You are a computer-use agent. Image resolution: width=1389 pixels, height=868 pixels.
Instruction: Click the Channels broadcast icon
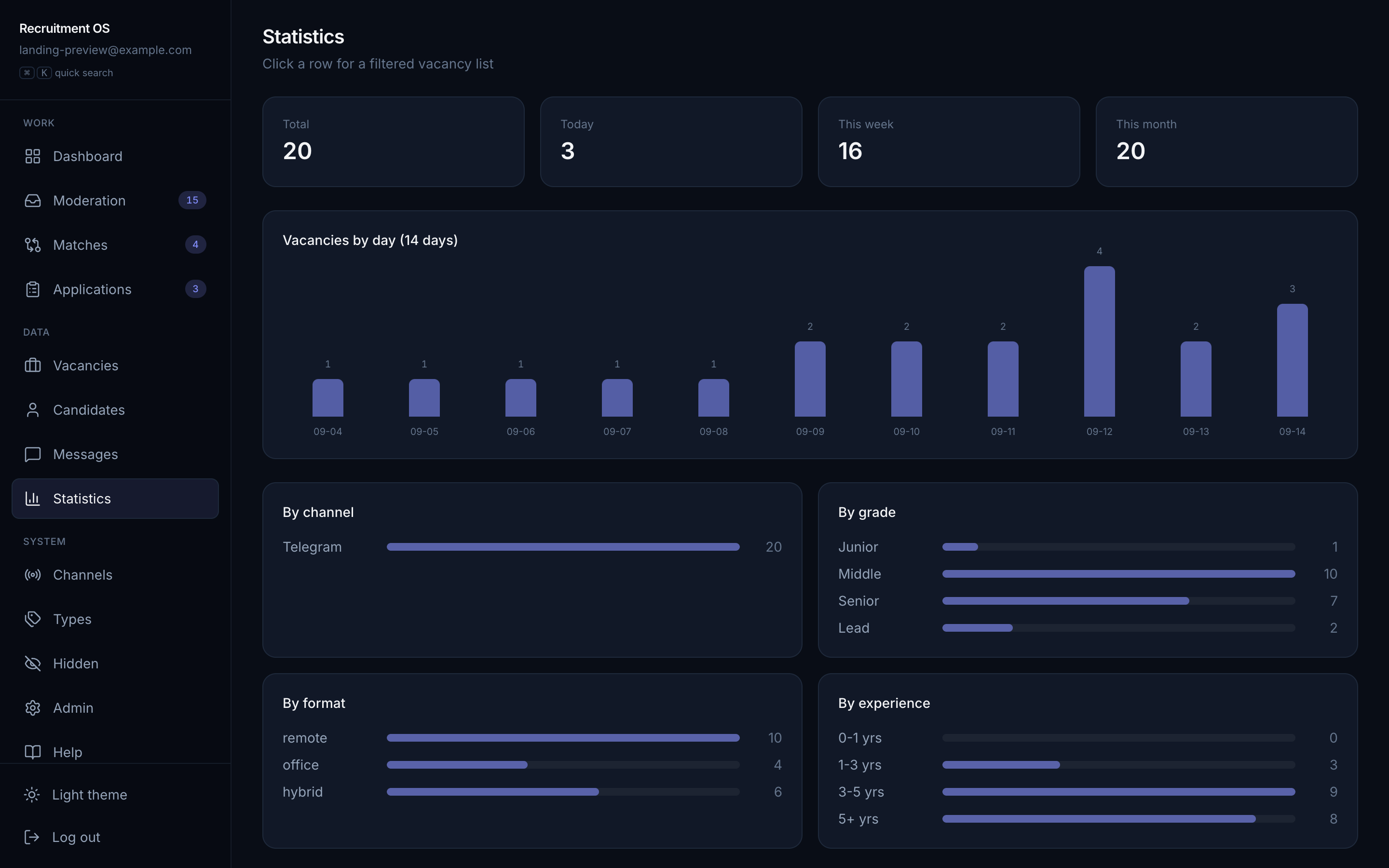pos(33,575)
